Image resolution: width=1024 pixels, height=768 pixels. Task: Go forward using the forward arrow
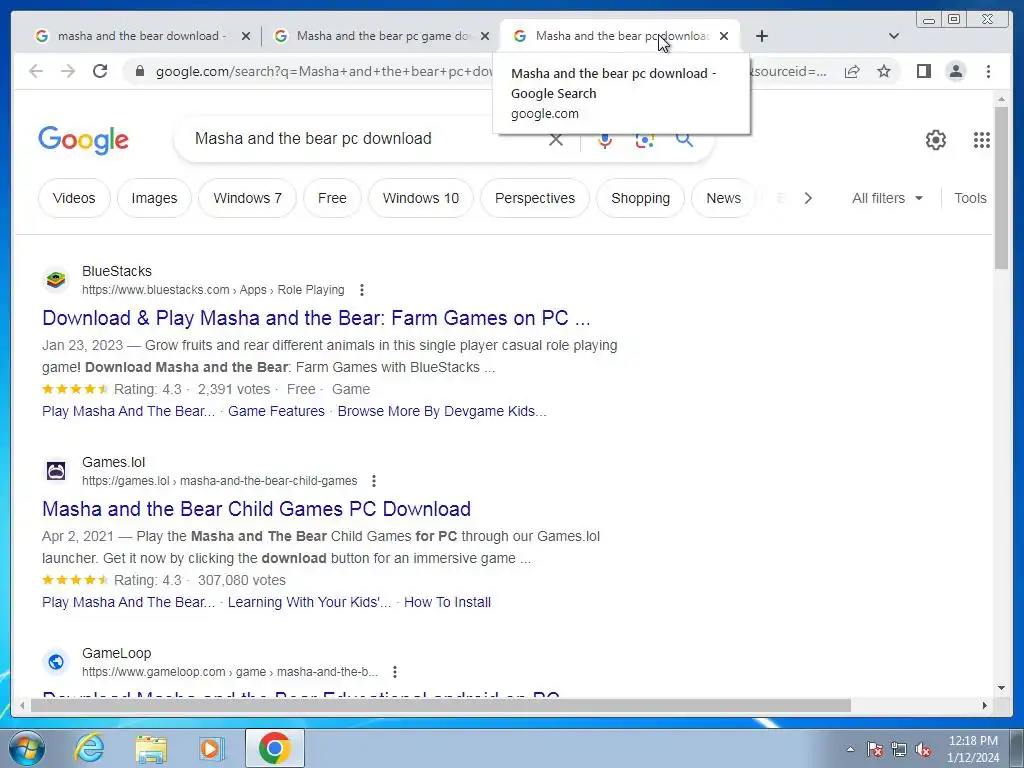point(68,71)
